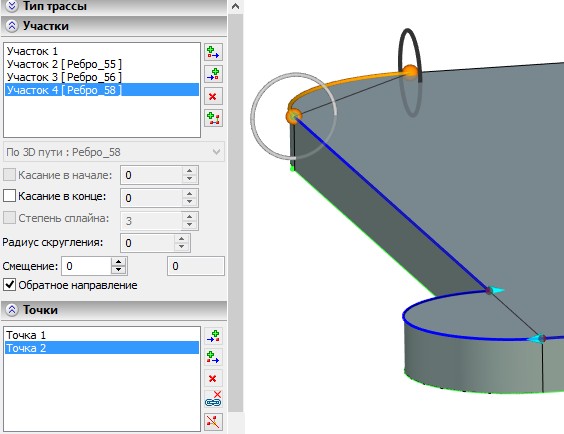The height and width of the screenshot is (434, 564).
Task: Click the top add-point icon beside Точки list
Action: [x=213, y=336]
